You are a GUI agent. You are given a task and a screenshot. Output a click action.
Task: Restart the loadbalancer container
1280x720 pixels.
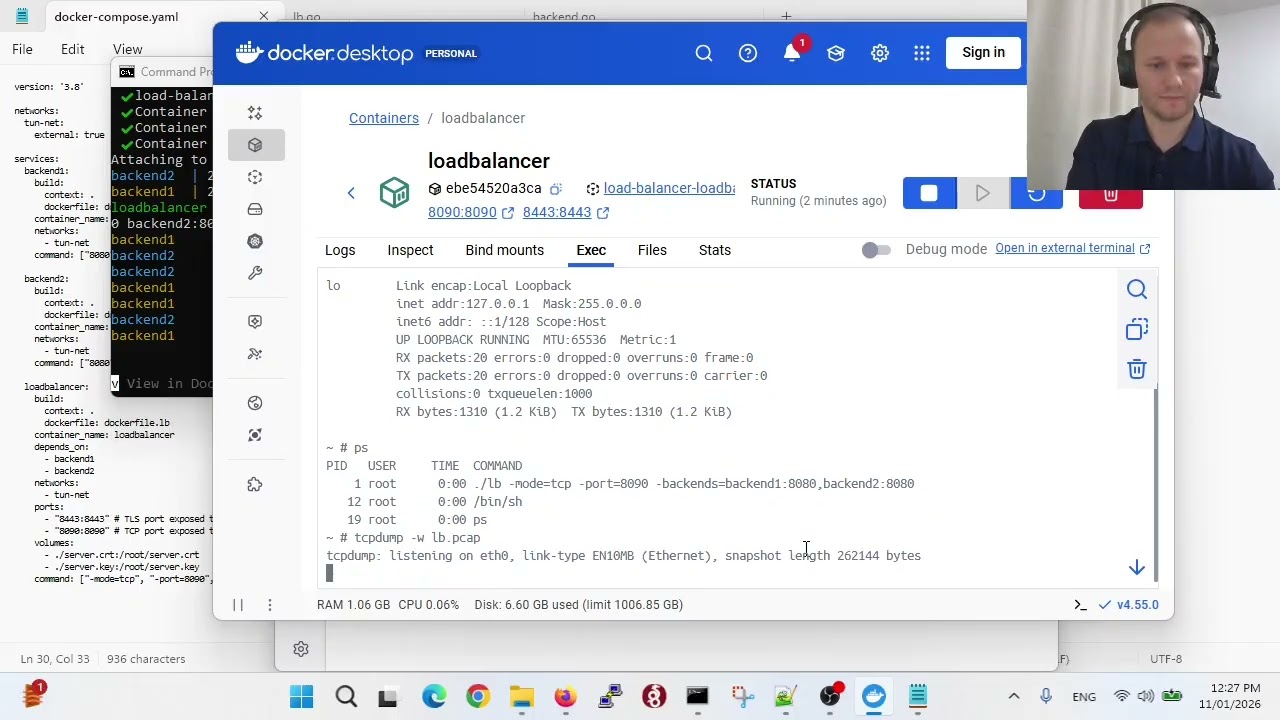click(x=1036, y=194)
